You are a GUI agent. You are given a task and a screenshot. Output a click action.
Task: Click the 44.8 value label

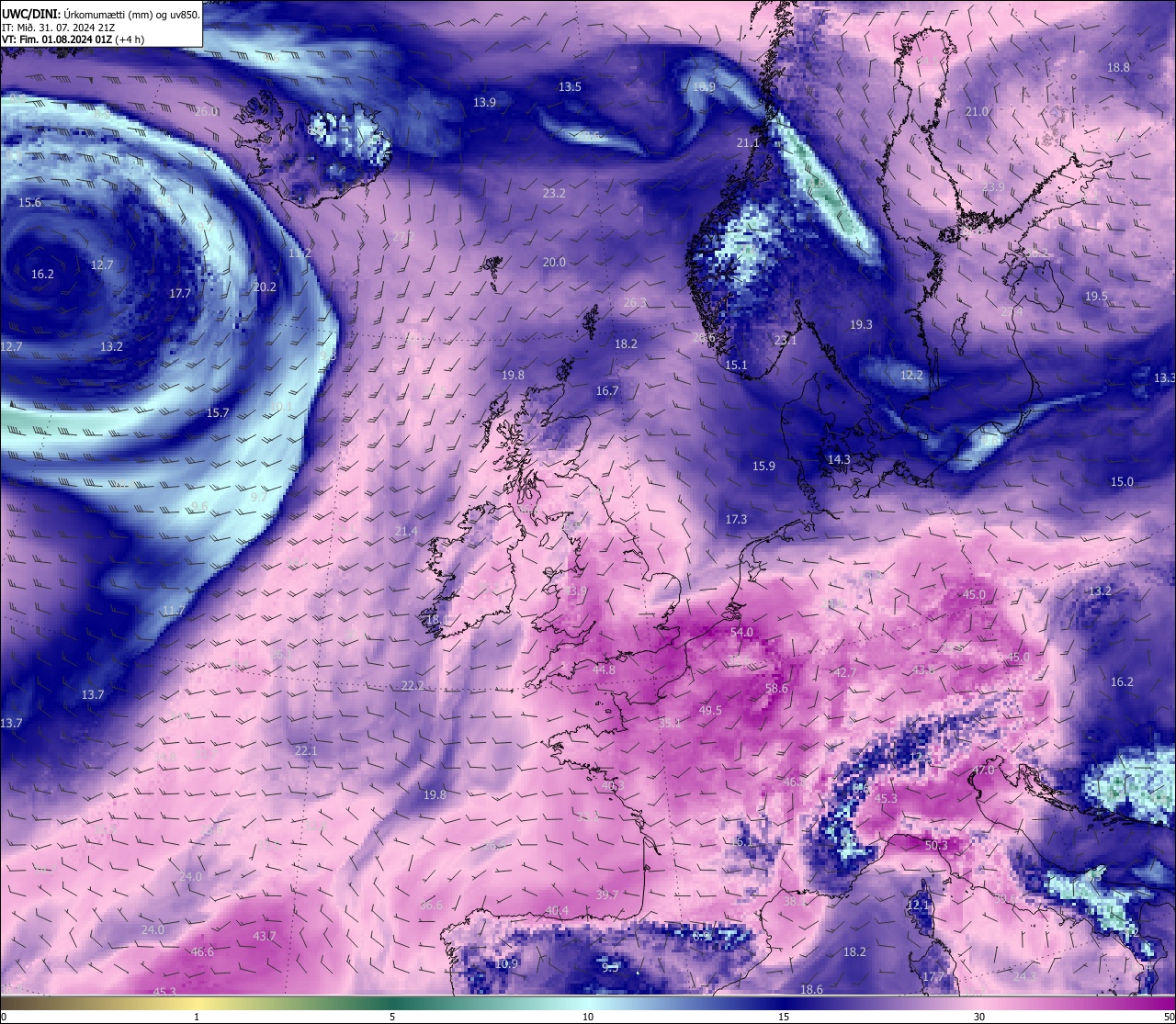(x=604, y=670)
